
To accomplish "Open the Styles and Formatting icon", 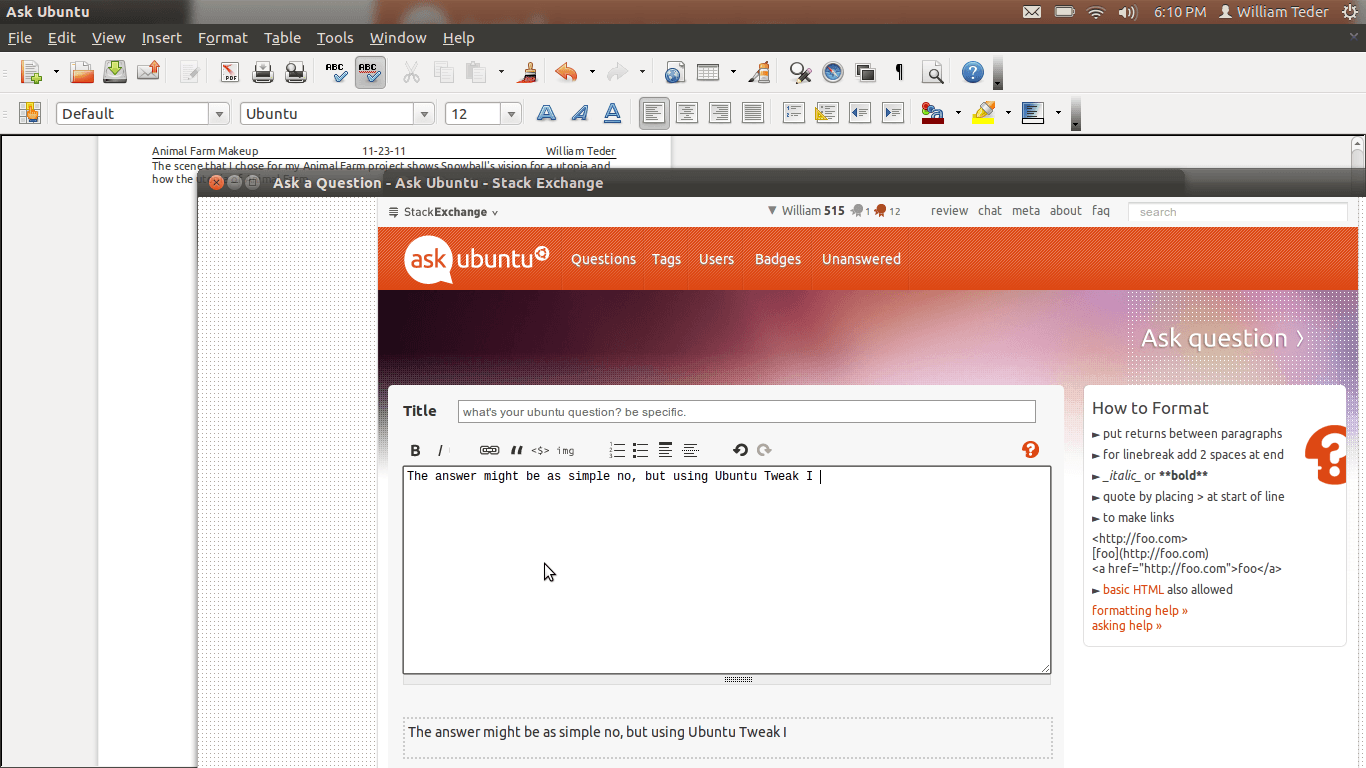I will [29, 113].
